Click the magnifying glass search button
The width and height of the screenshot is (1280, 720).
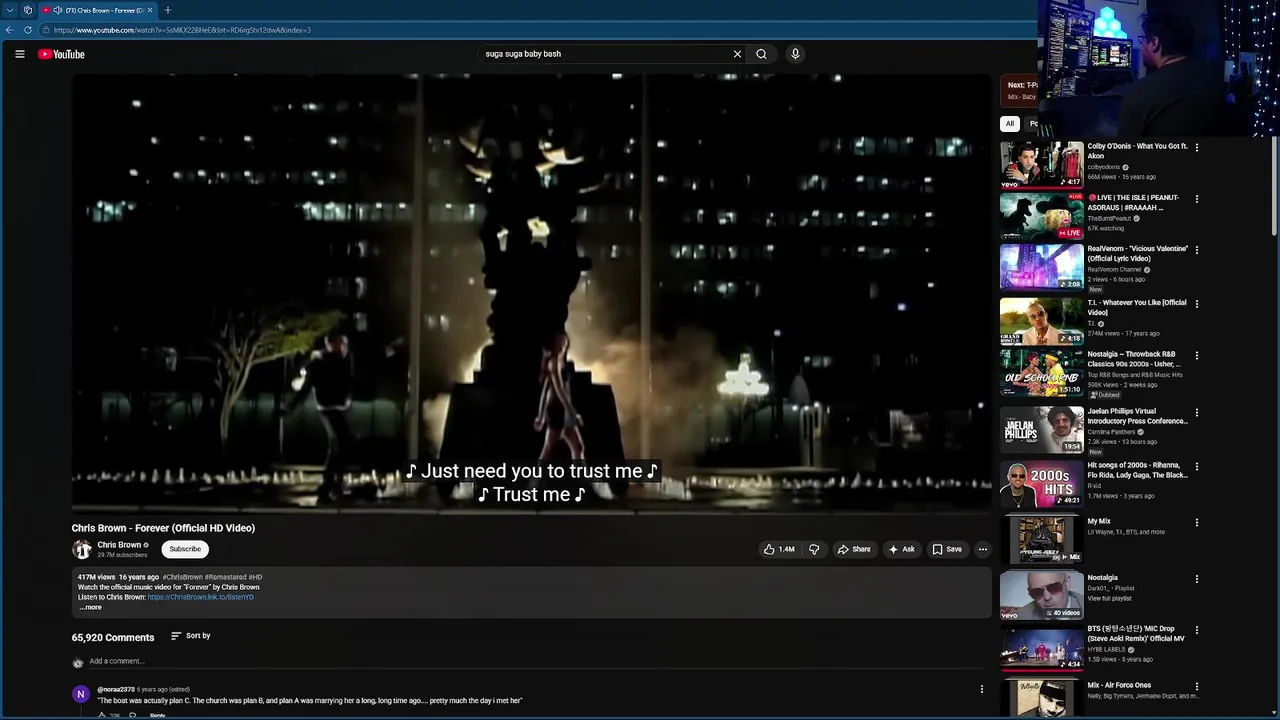pyautogui.click(x=761, y=54)
